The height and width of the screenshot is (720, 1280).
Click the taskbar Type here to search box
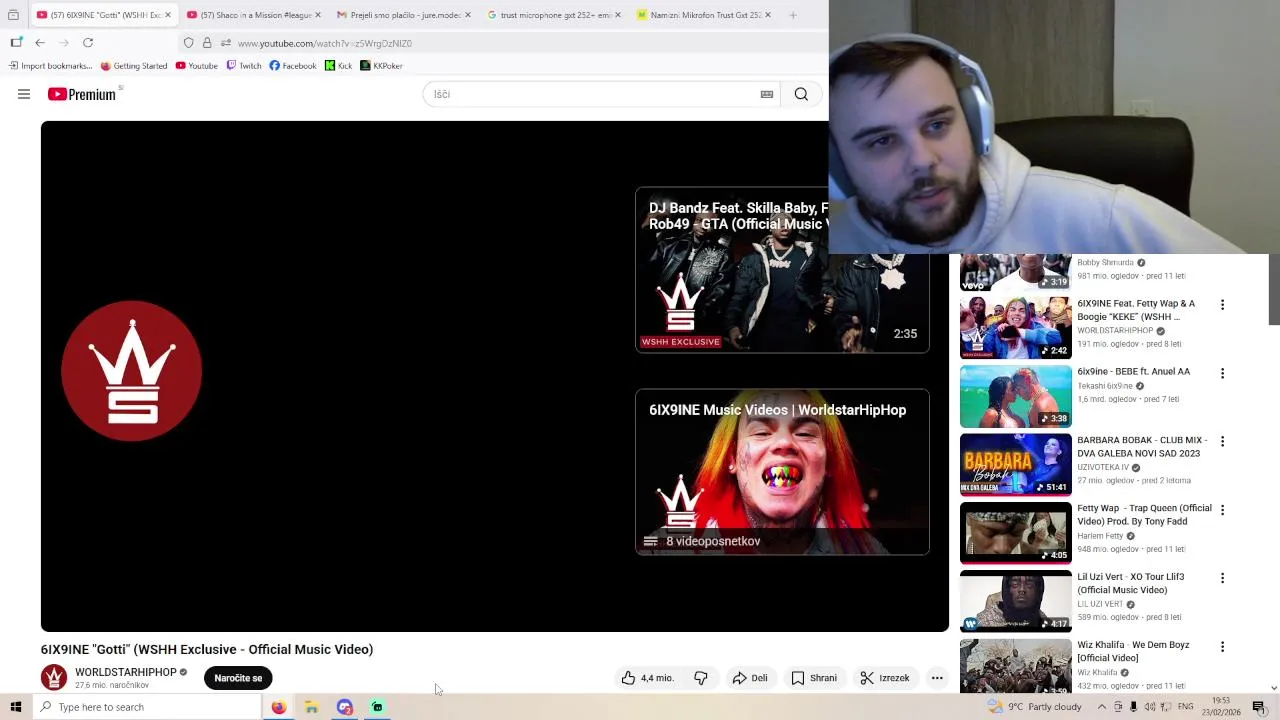pyautogui.click(x=146, y=707)
